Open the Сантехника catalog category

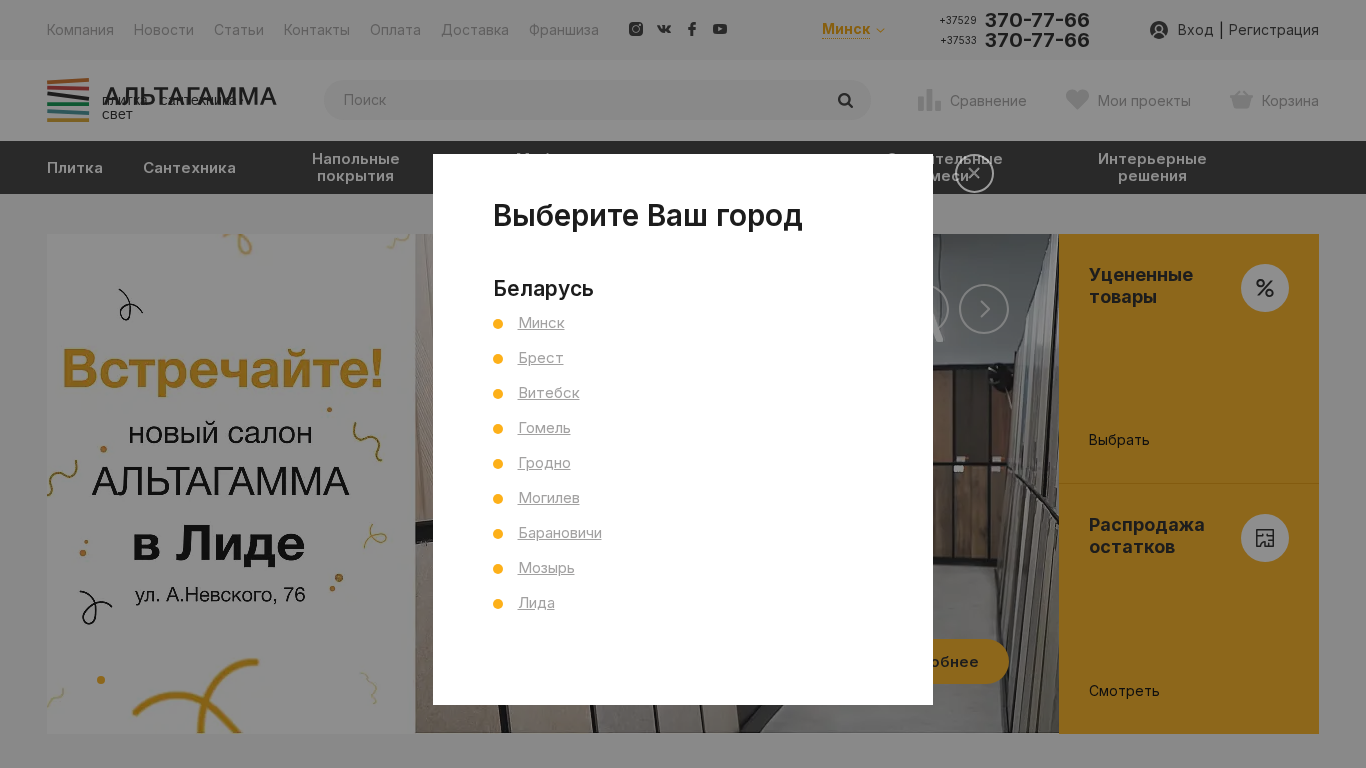pyautogui.click(x=189, y=168)
